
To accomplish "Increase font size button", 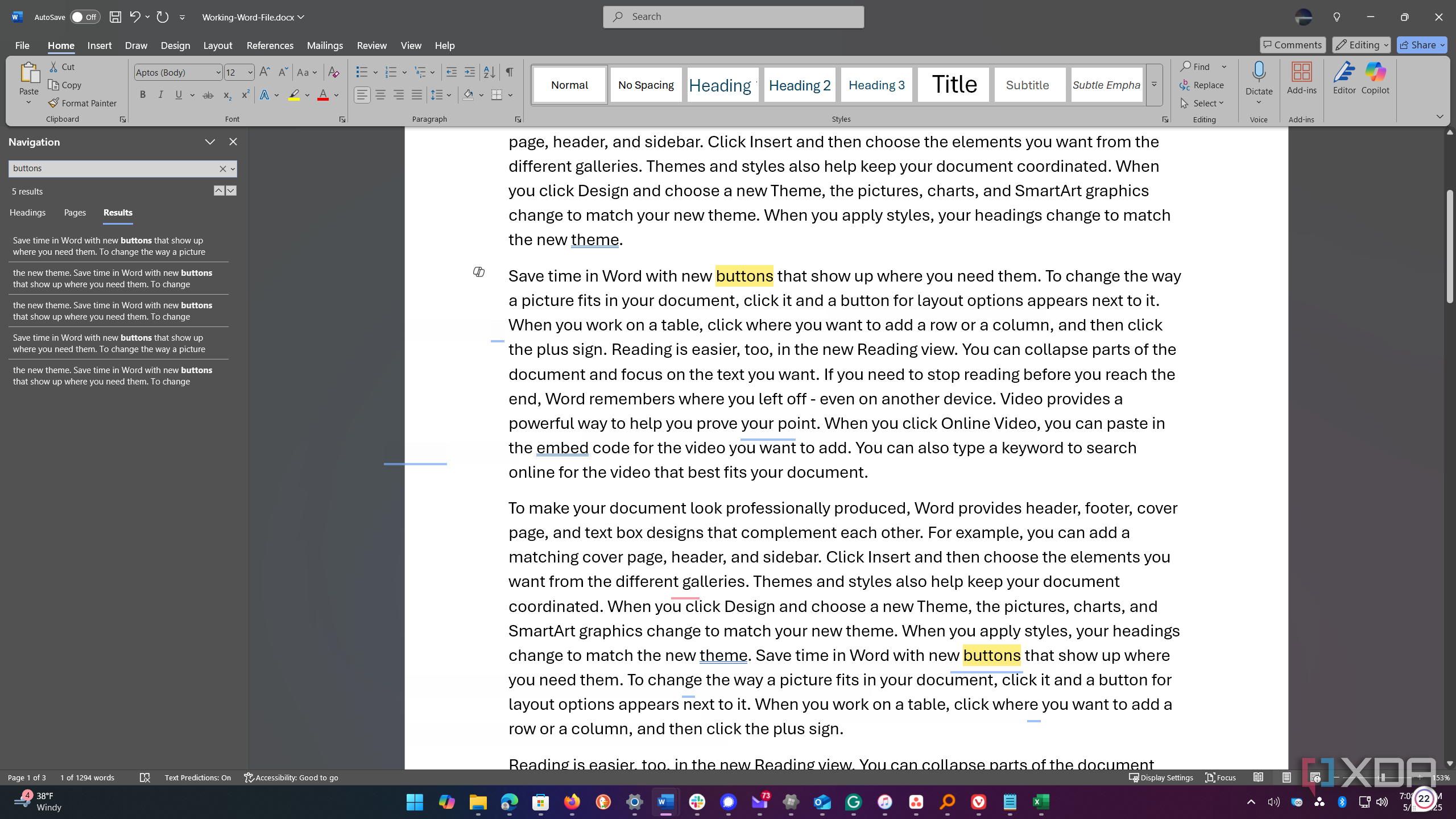I will (264, 72).
